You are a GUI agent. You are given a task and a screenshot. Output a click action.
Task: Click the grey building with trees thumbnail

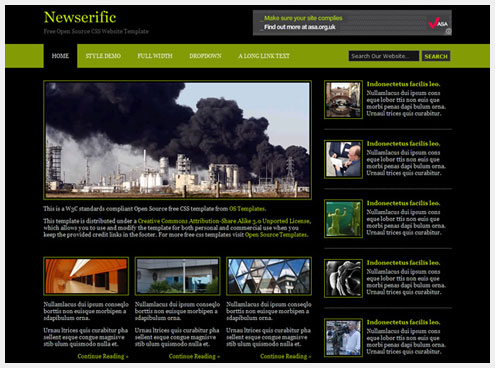point(177,276)
